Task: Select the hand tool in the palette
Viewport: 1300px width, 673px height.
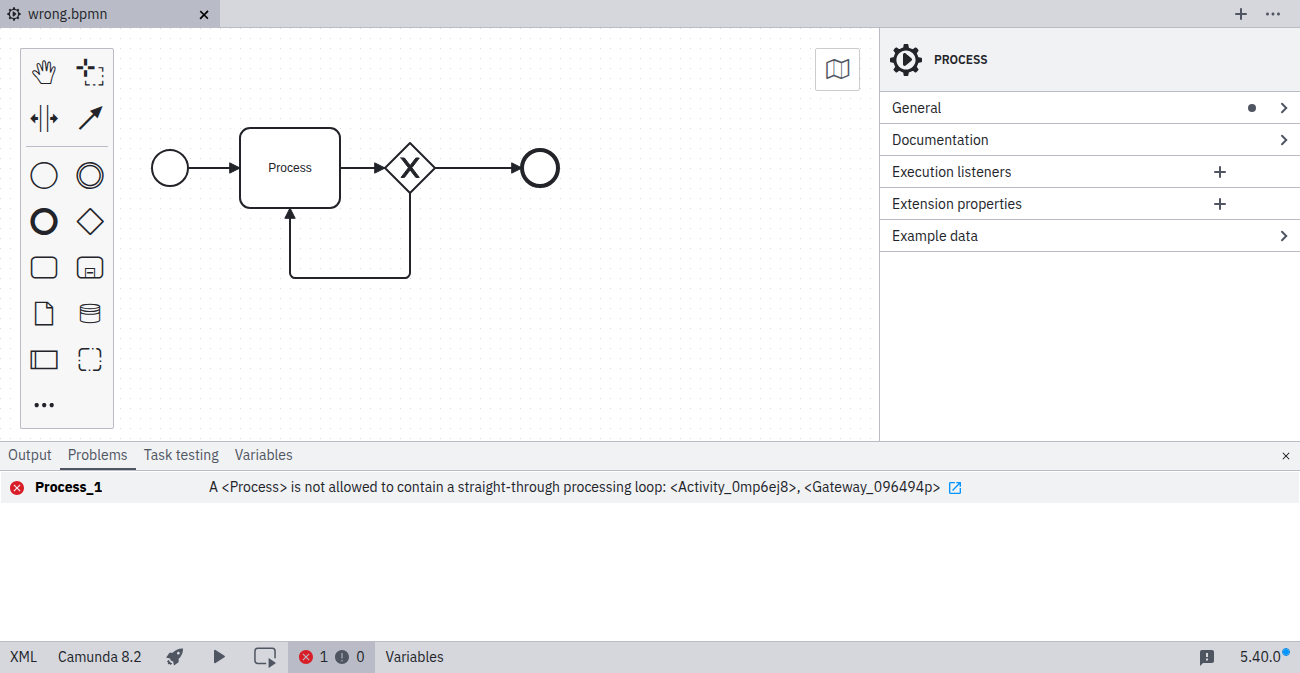Action: pos(44,71)
